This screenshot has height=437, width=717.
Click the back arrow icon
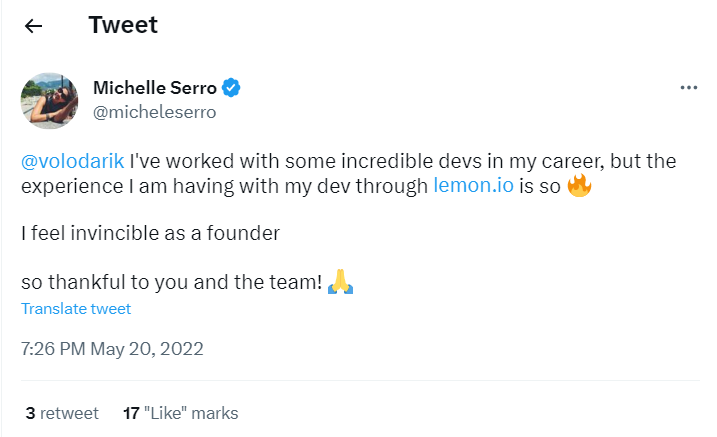pos(34,26)
